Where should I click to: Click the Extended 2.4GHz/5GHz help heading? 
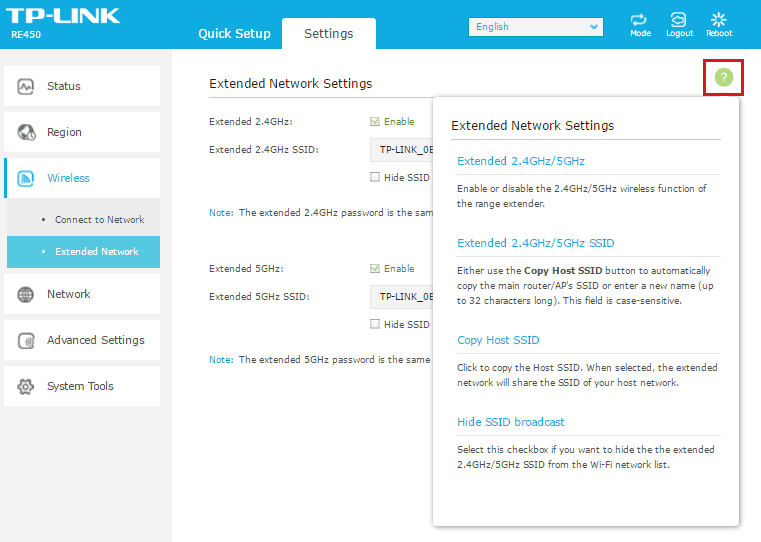521,161
